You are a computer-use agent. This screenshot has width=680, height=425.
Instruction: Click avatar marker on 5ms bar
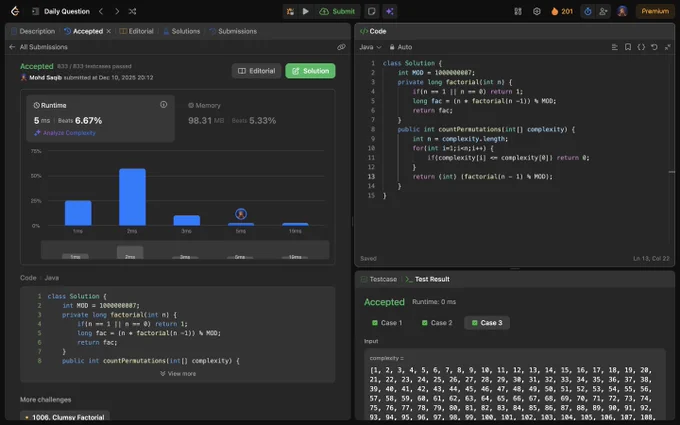[x=241, y=214]
